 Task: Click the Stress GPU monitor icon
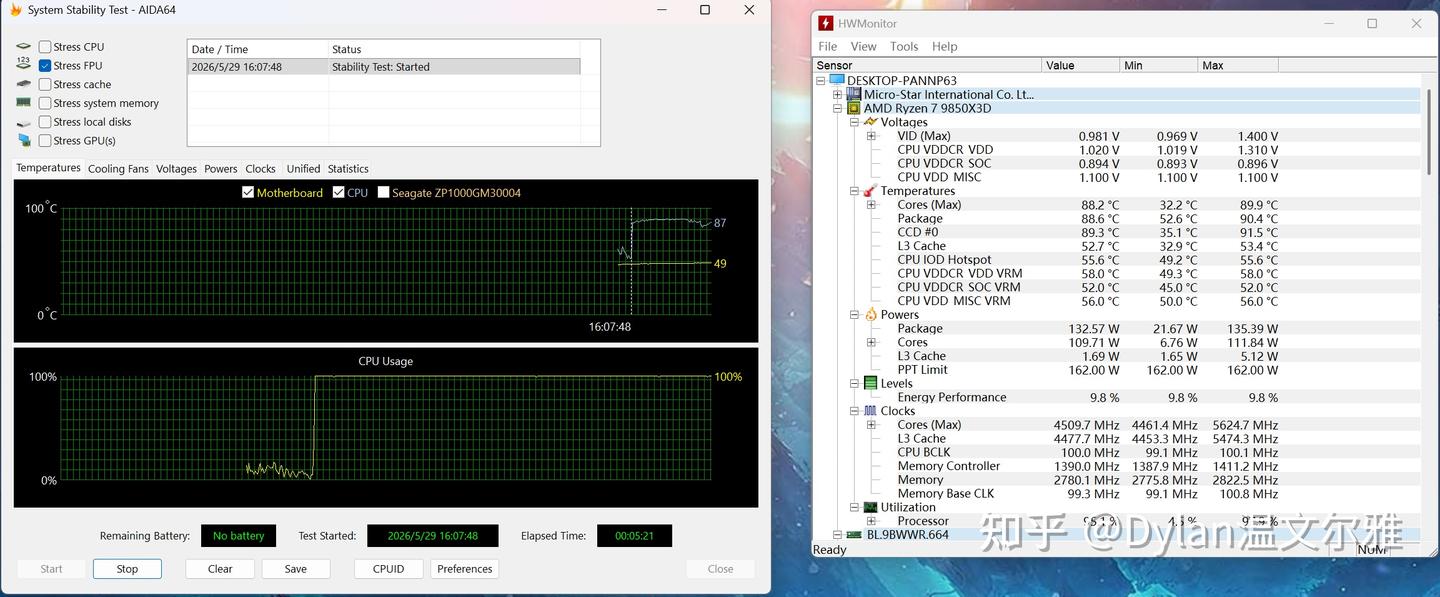(x=24, y=141)
